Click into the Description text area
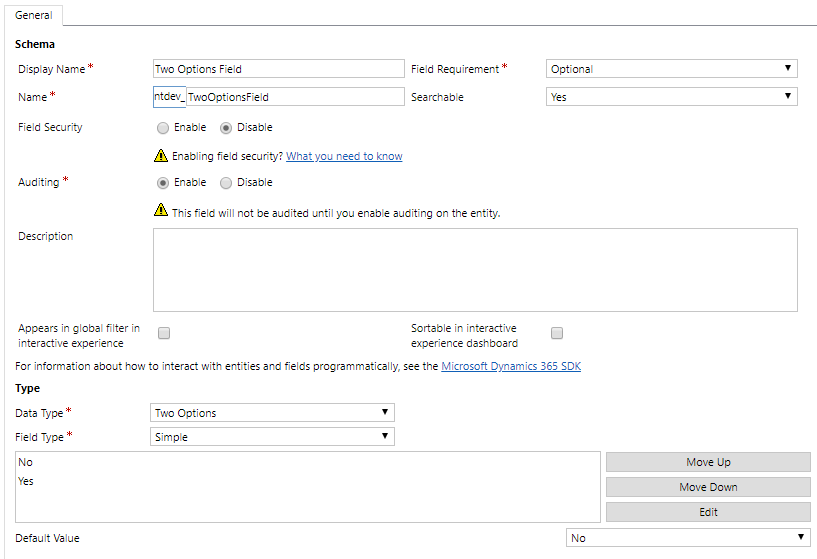Viewport: 817px width, 559px height. (475, 270)
